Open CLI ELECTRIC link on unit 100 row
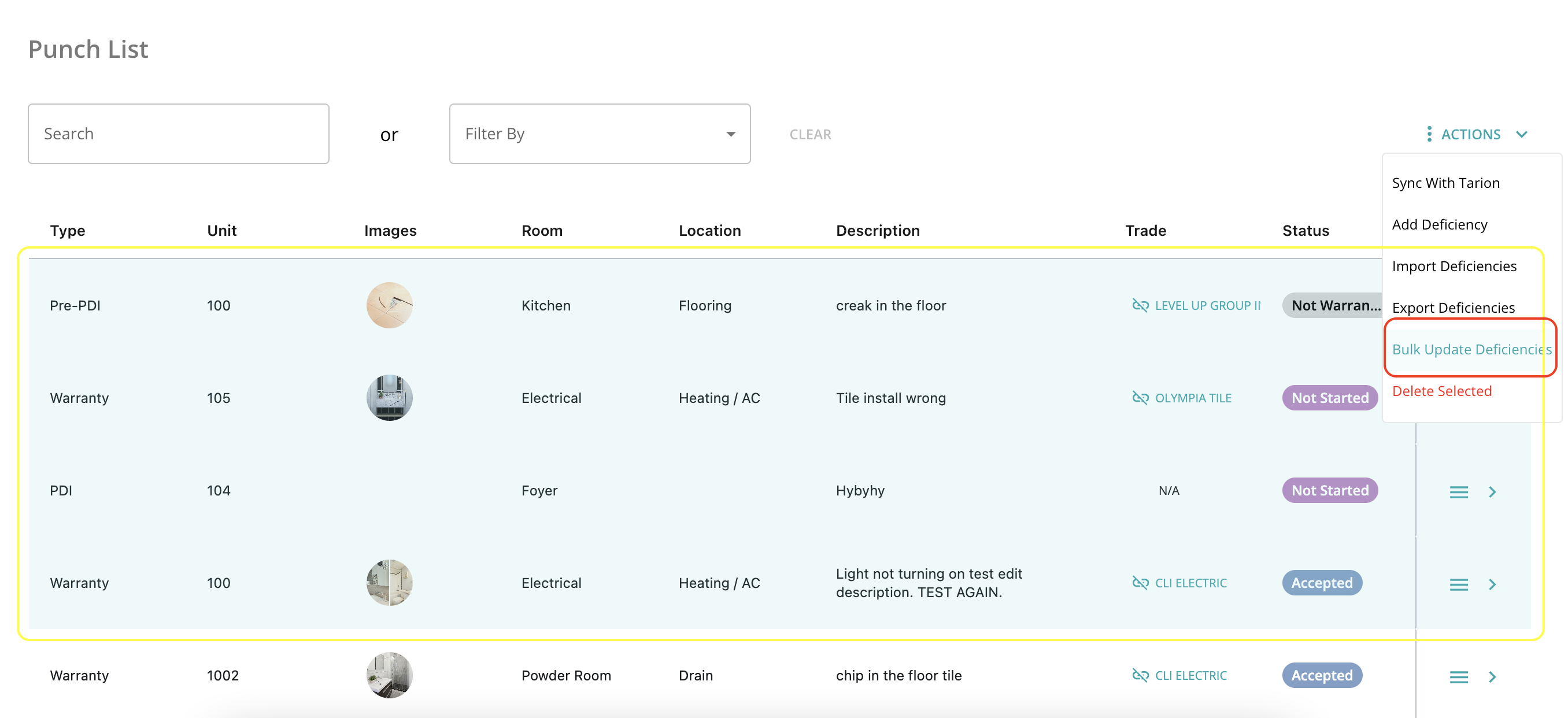Image resolution: width=1568 pixels, height=718 pixels. (1190, 583)
